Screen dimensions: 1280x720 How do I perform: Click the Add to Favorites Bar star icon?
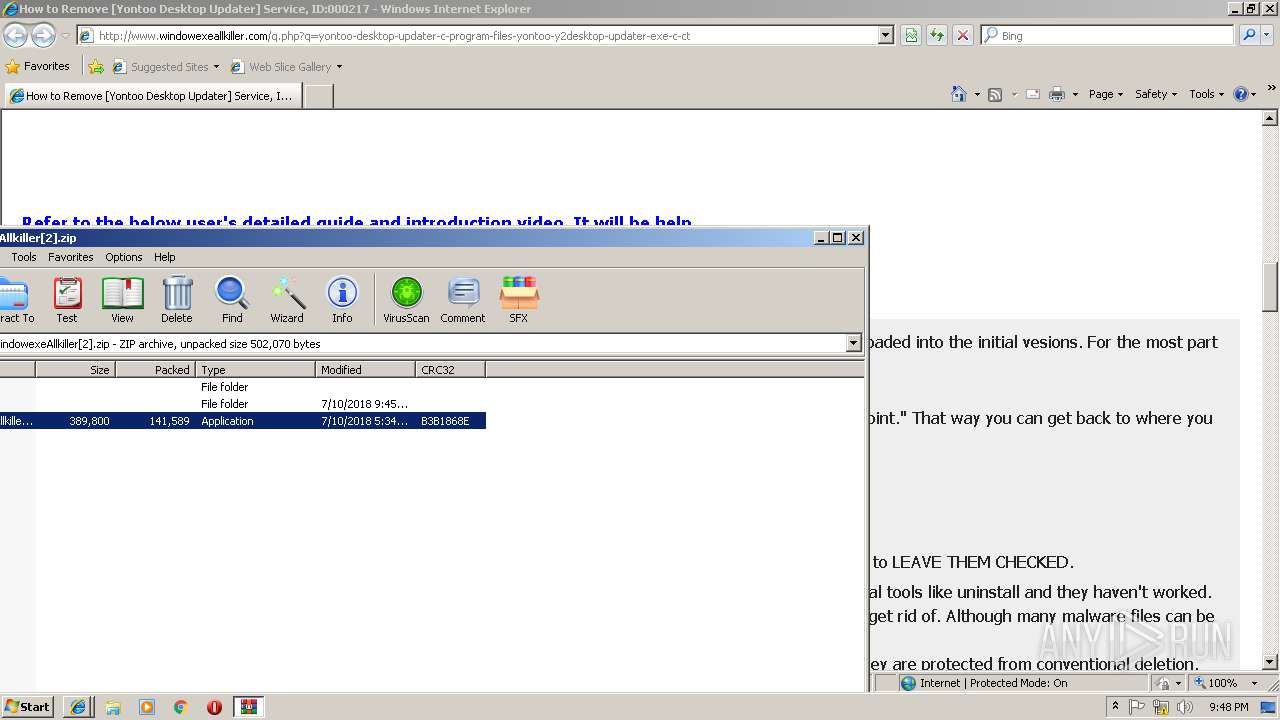(x=96, y=67)
